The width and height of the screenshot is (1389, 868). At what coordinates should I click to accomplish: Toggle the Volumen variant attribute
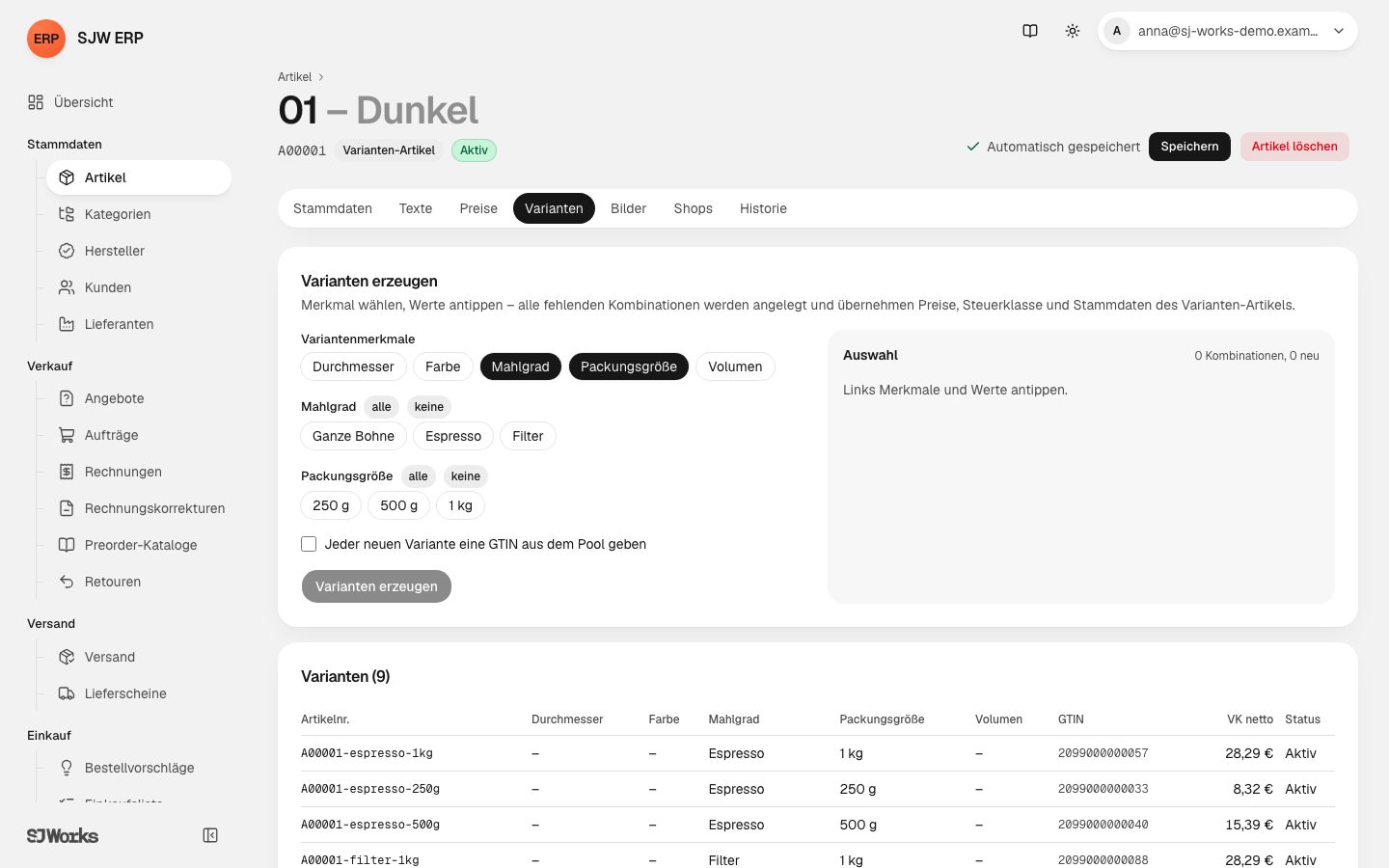(x=735, y=366)
